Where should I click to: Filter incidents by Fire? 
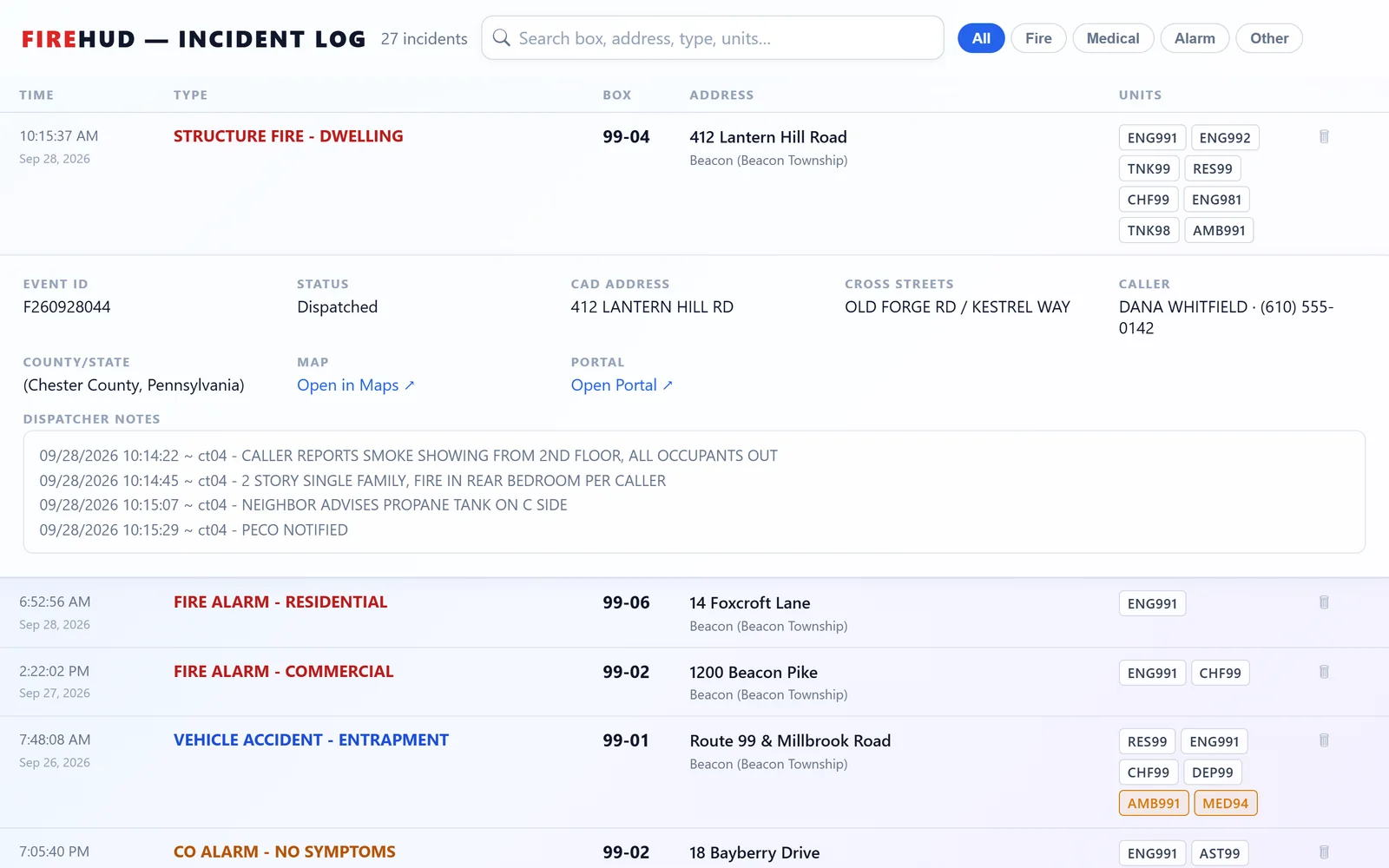pyautogui.click(x=1038, y=38)
